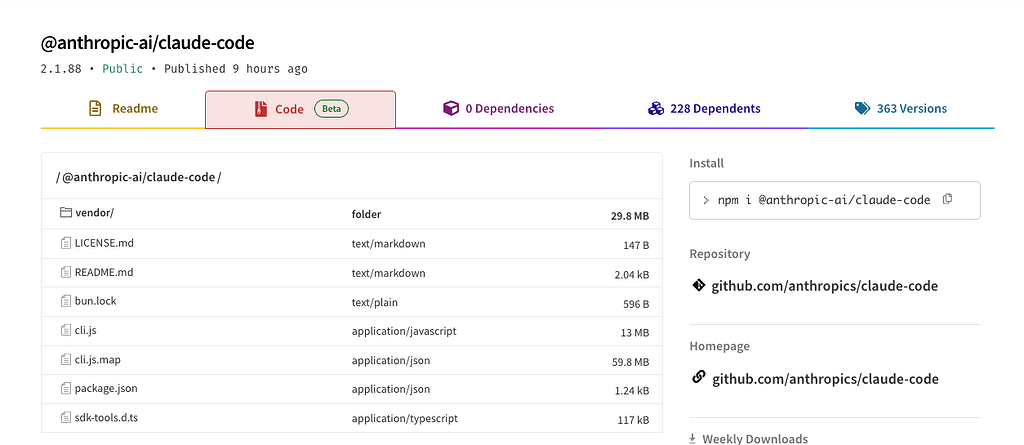Open the Readme tab

click(x=123, y=108)
